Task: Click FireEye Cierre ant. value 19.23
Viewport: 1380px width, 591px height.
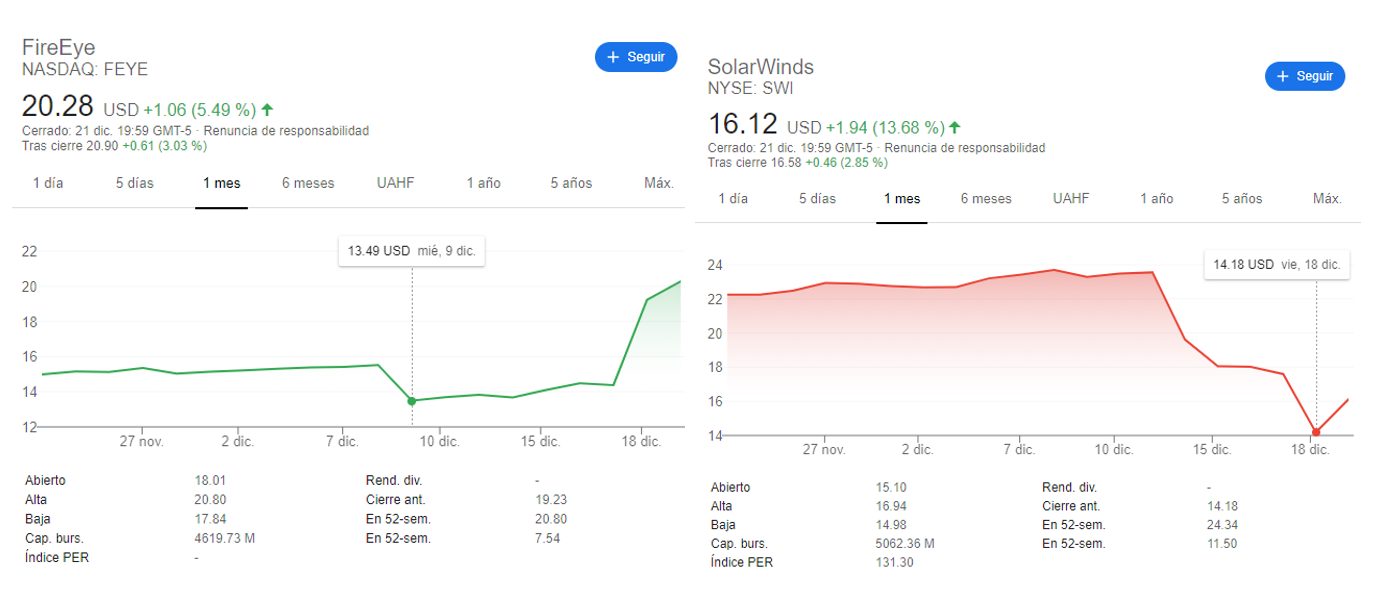Action: (551, 500)
